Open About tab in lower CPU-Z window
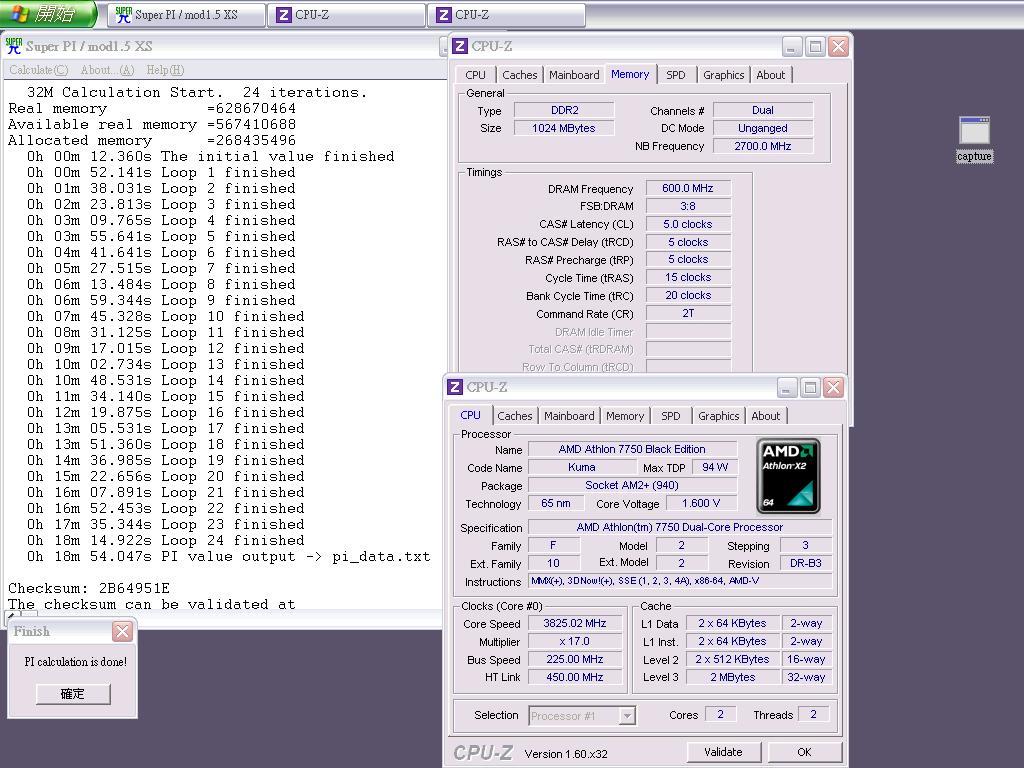This screenshot has width=1024, height=768. point(765,416)
